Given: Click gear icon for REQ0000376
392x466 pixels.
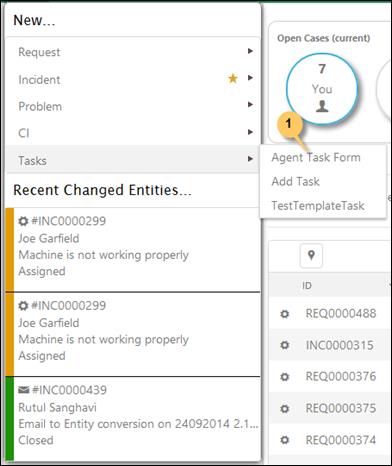Looking at the screenshot, I should (x=285, y=377).
